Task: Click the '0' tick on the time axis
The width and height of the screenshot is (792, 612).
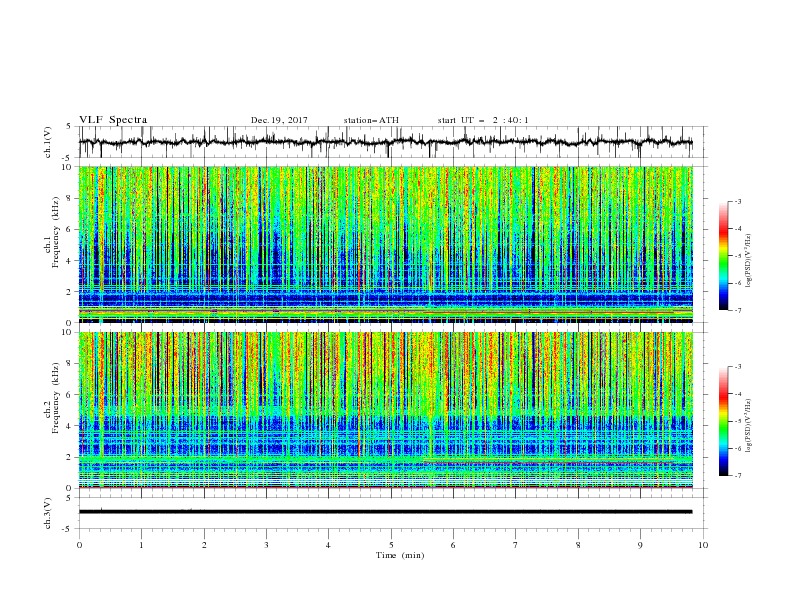Action: (x=79, y=545)
